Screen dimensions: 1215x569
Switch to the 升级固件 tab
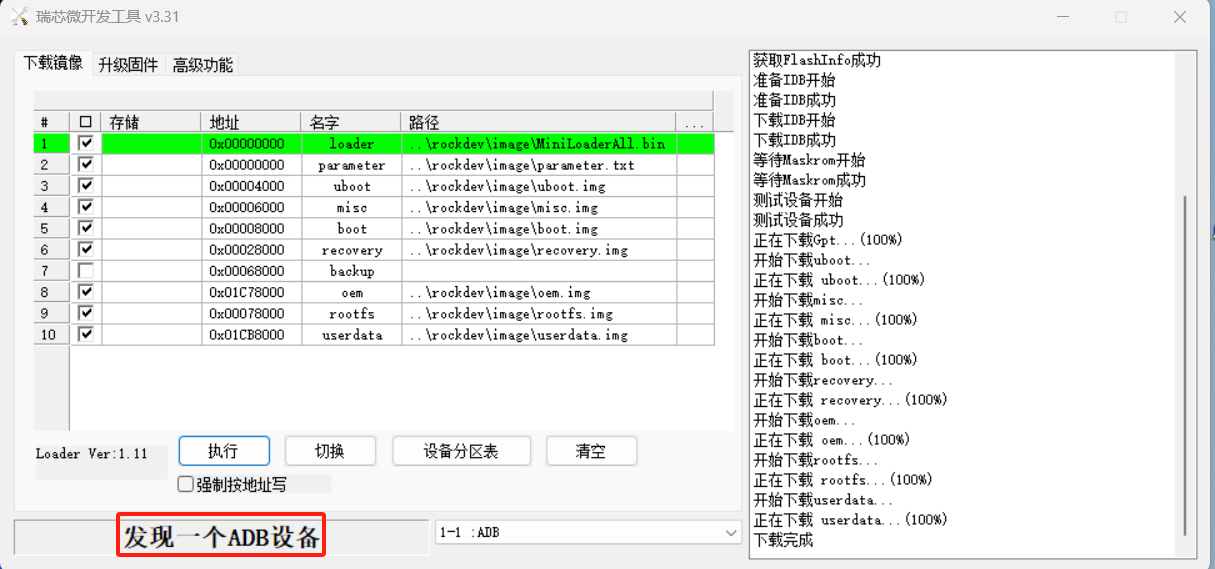tap(128, 65)
